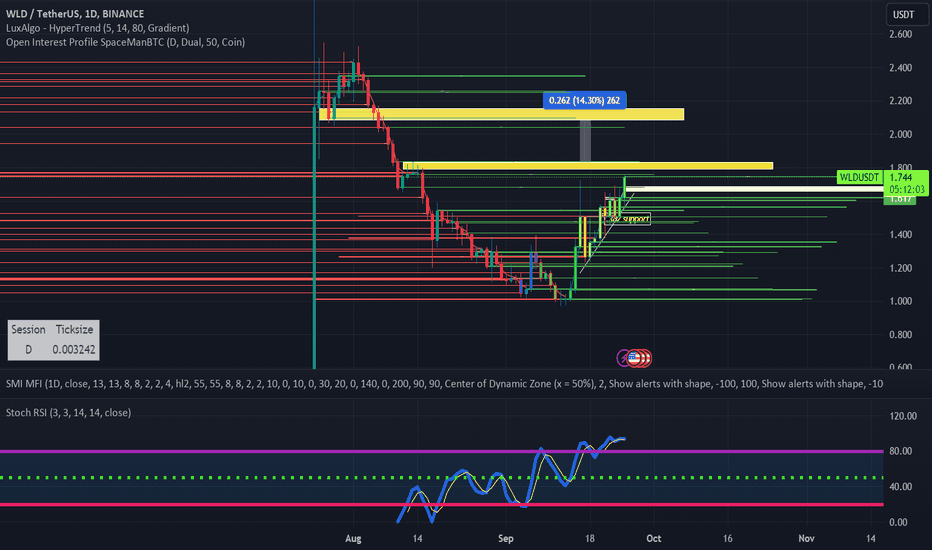Screen dimensions: 932x550
Task: Click the WLD / TetherUS symbol title
Action: (75, 14)
